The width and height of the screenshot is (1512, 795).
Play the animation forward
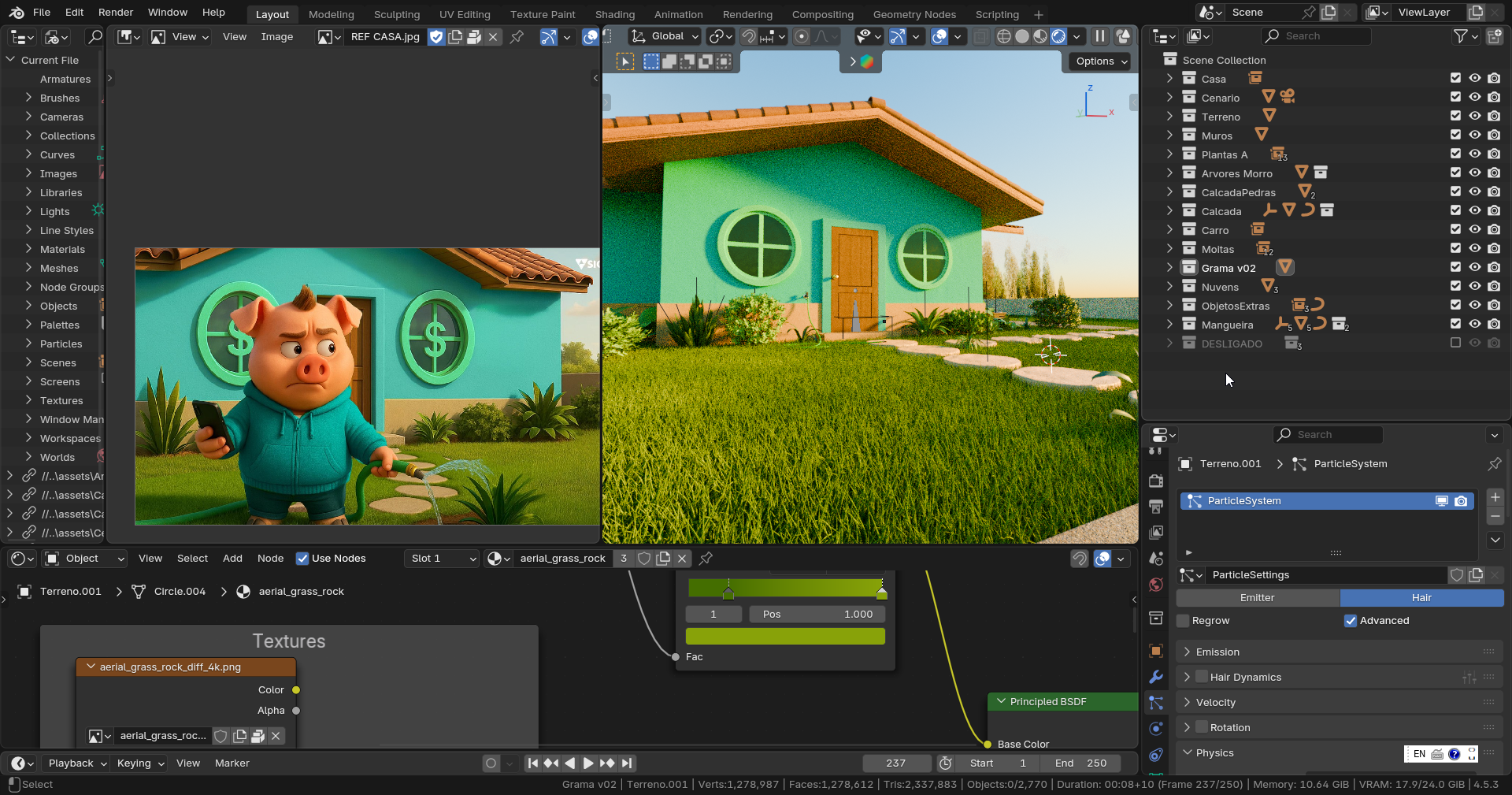588,763
